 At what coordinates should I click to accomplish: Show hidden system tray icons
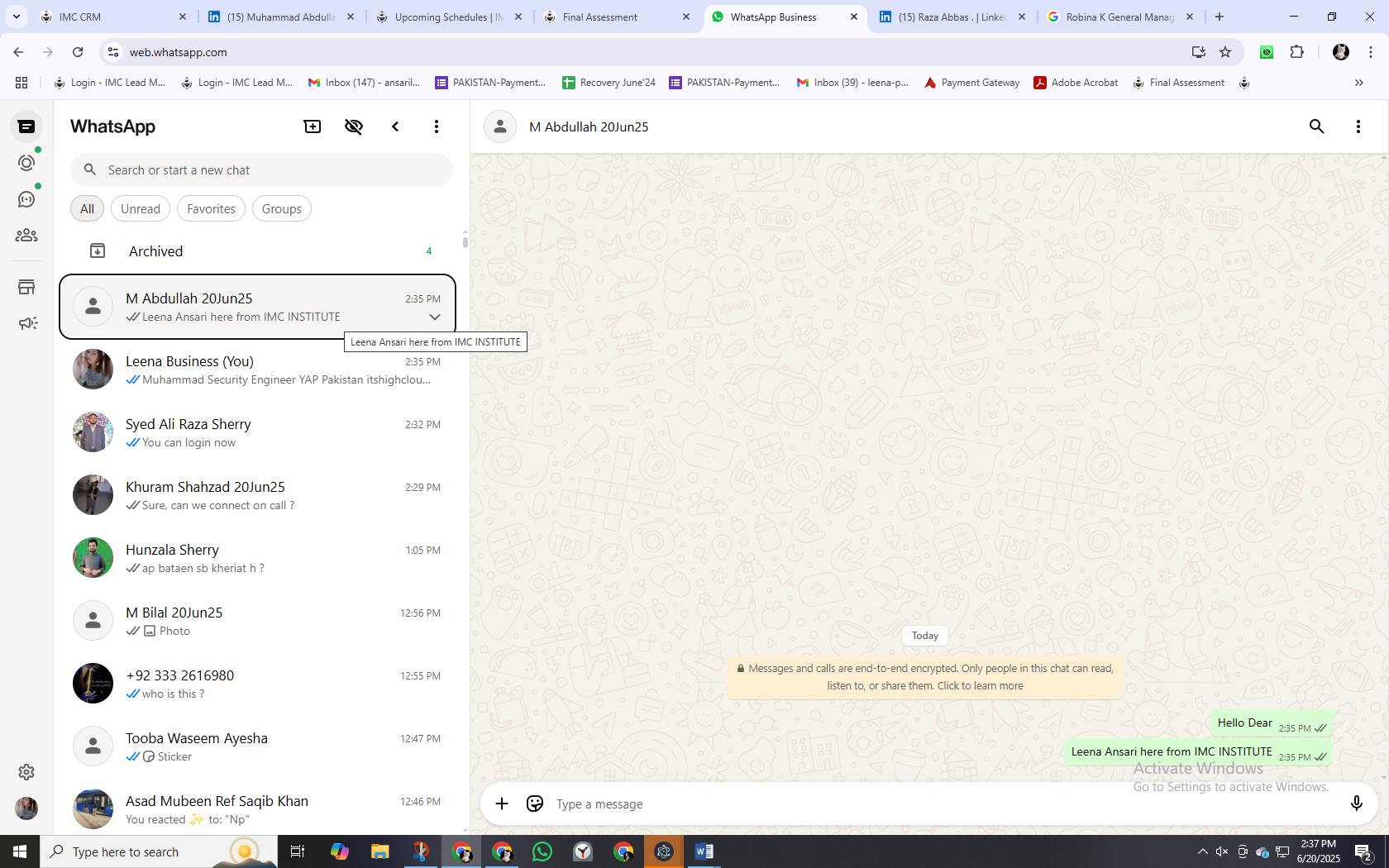(x=1202, y=851)
